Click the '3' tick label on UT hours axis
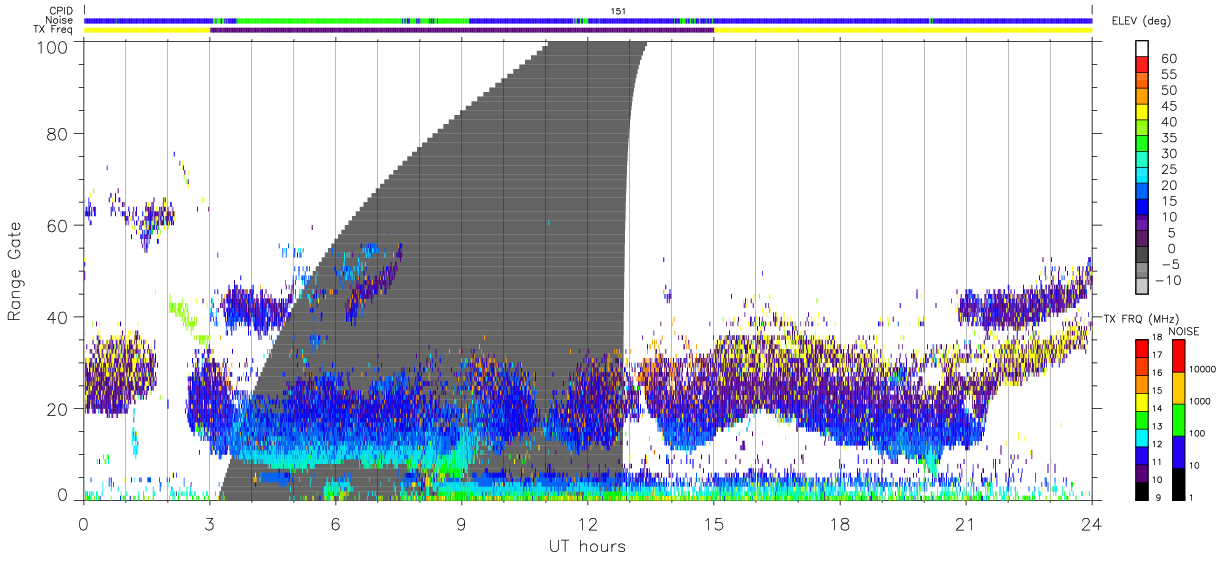The image size is (1228, 567). [210, 523]
